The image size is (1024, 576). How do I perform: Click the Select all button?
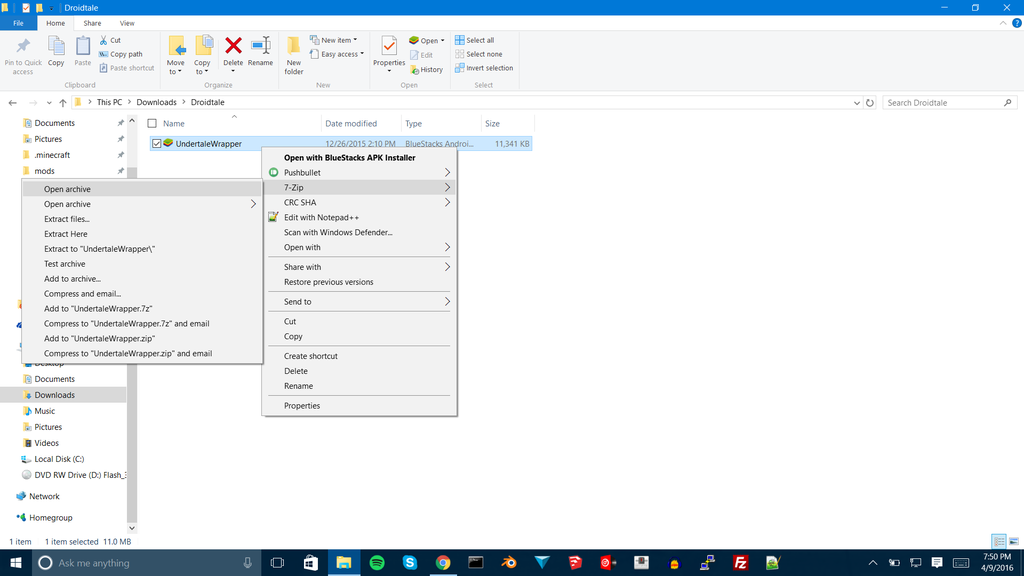point(474,40)
